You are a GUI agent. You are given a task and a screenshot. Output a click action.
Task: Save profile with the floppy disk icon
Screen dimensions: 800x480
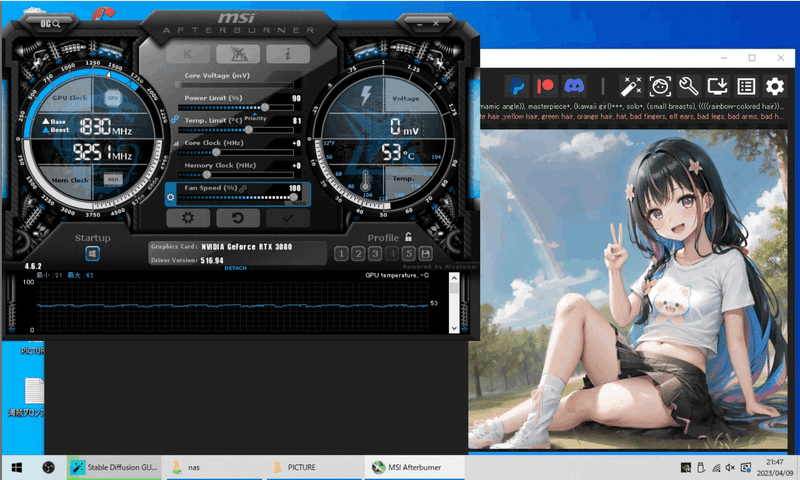pos(426,254)
